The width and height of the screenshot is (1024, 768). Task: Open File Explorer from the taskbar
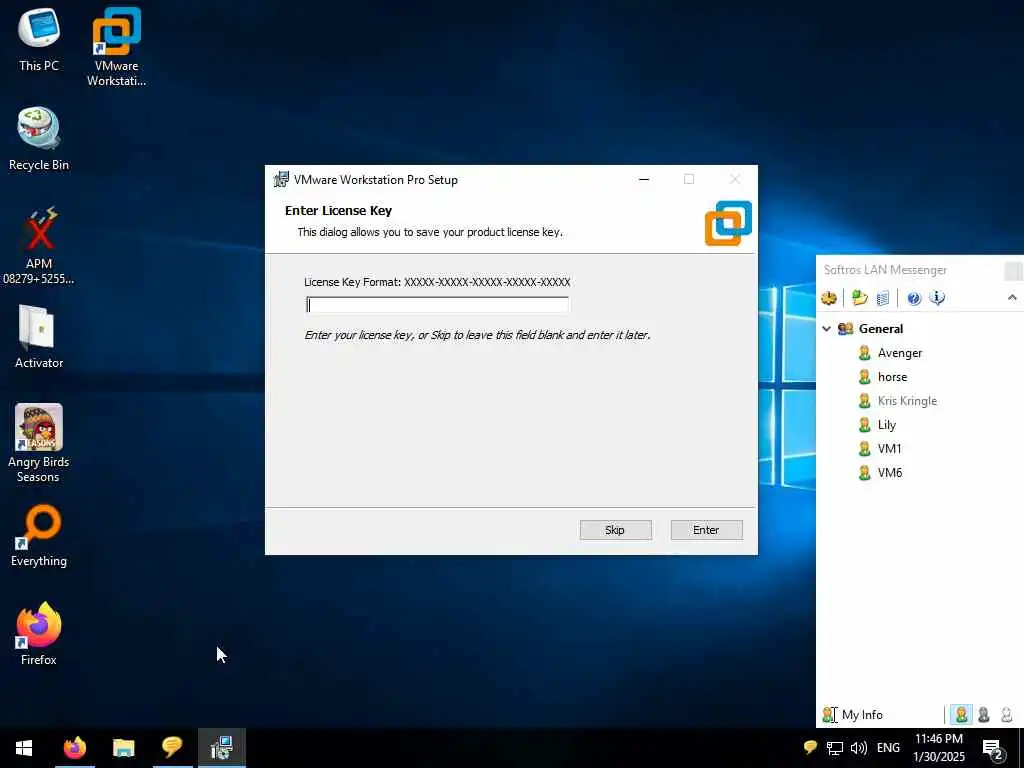coord(123,748)
